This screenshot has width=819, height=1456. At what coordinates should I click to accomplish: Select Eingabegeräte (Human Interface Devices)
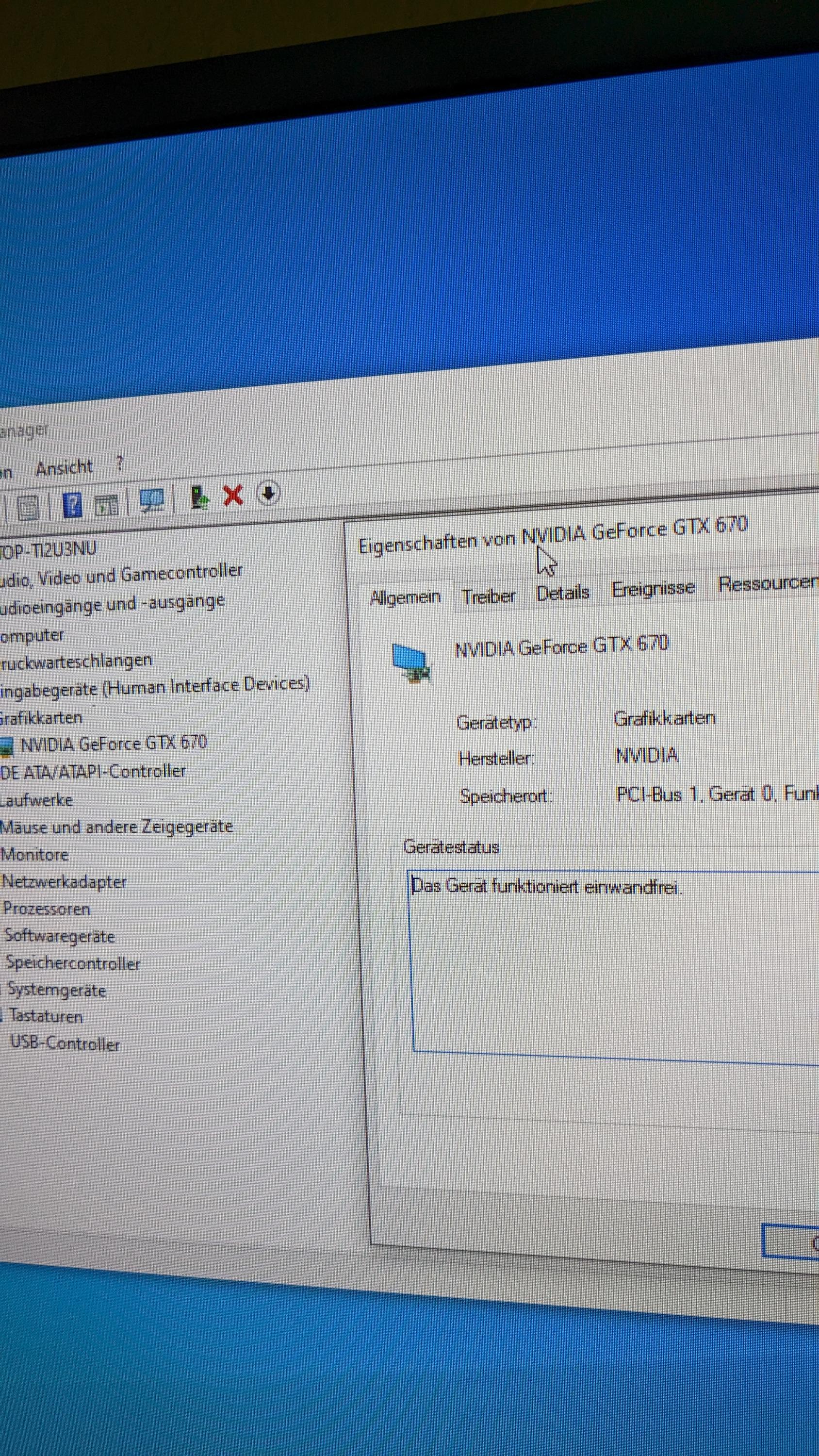[x=154, y=687]
